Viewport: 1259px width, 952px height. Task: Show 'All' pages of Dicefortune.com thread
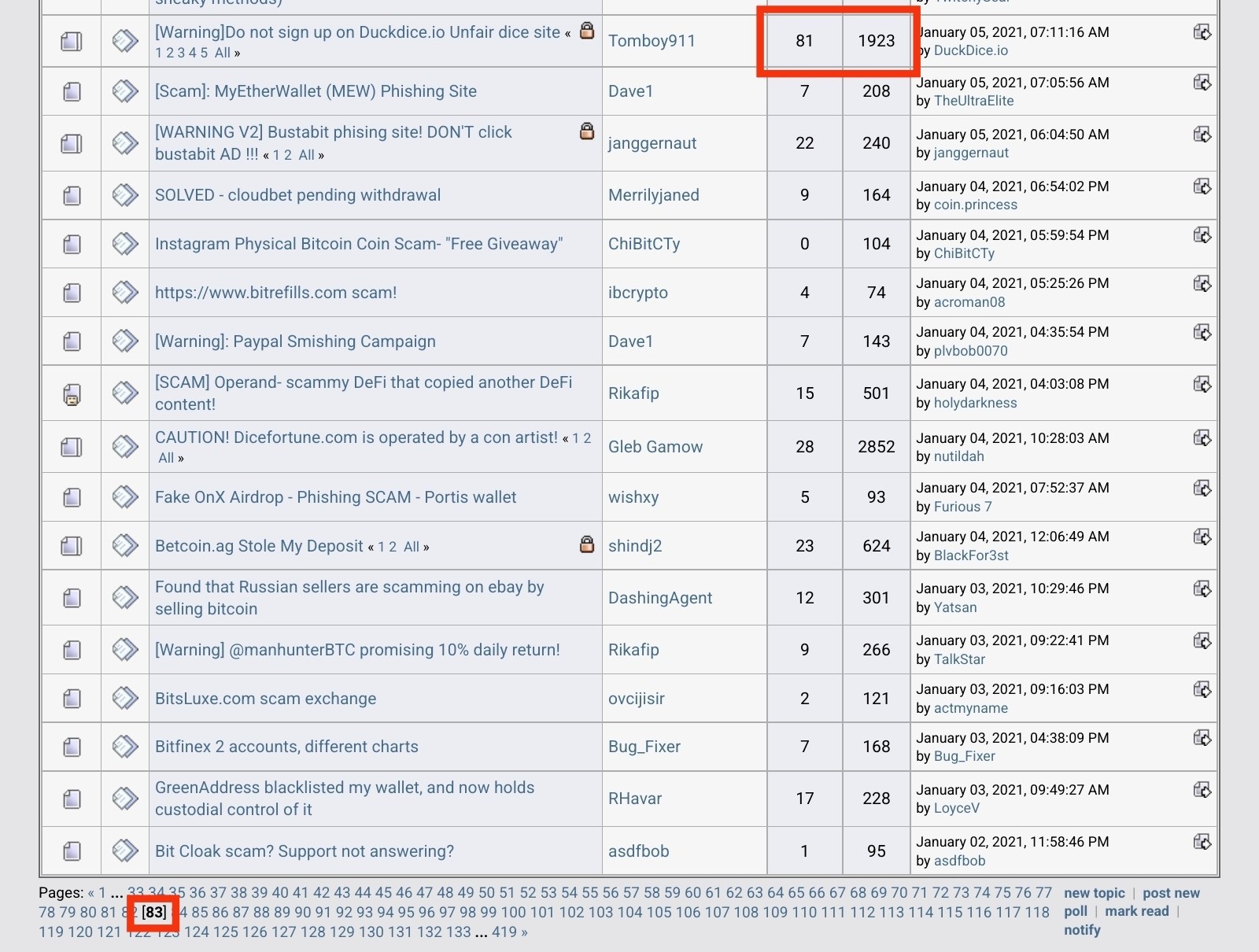tap(166, 458)
